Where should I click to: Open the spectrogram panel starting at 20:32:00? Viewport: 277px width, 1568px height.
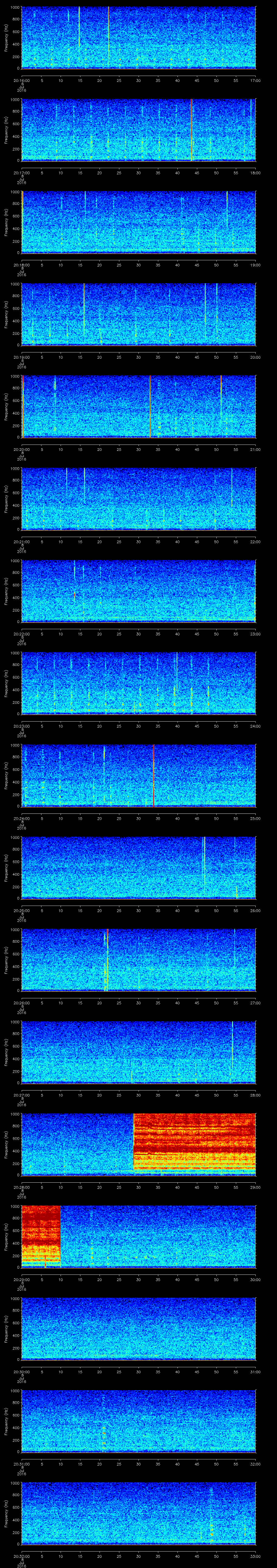point(138,1513)
